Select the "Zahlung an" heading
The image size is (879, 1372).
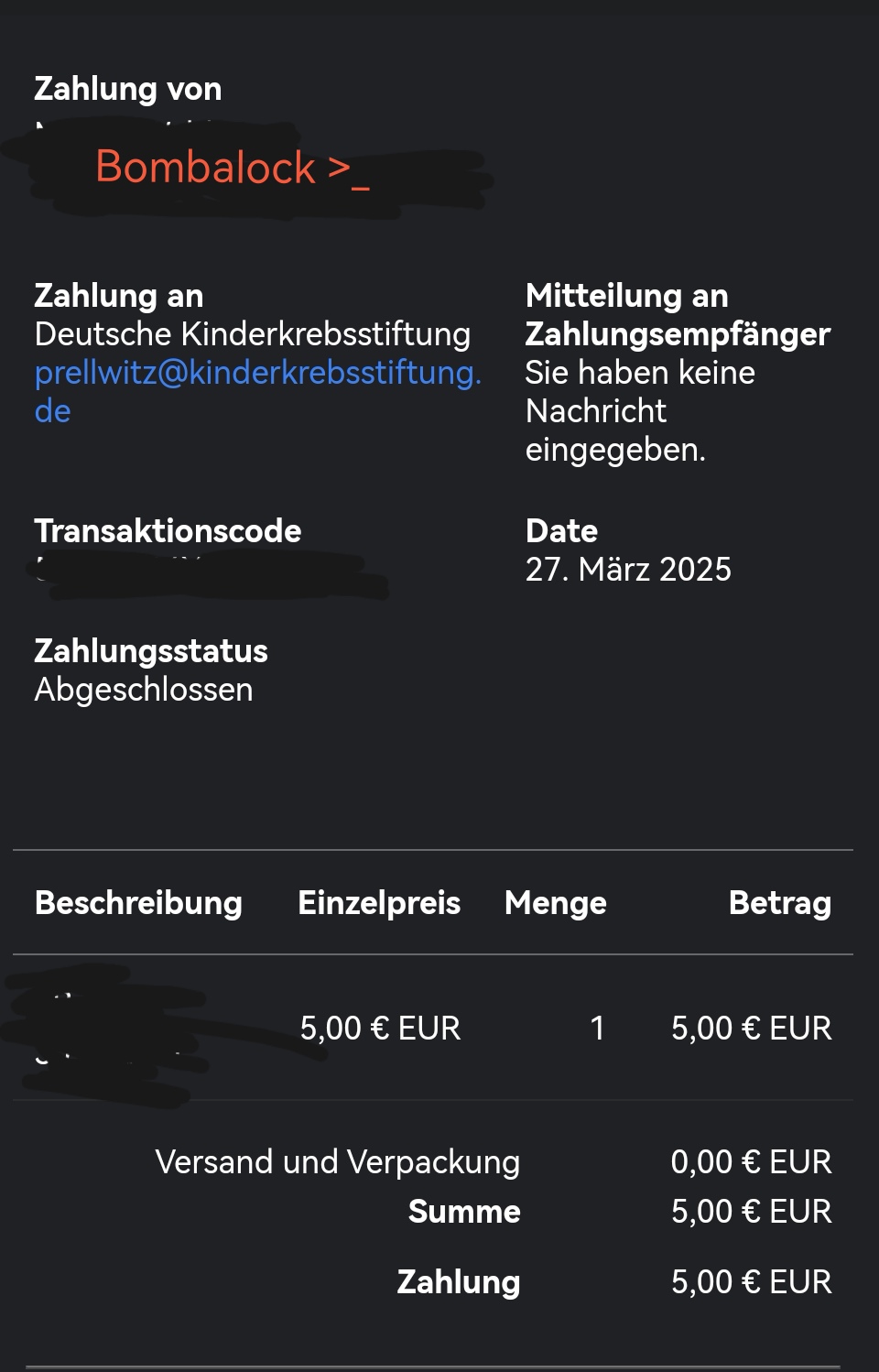coord(119,296)
